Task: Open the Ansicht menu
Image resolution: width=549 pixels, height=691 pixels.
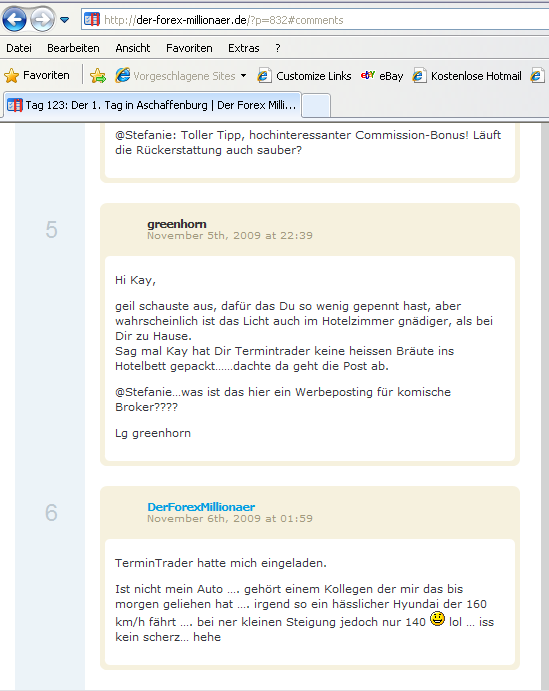Action: [133, 48]
